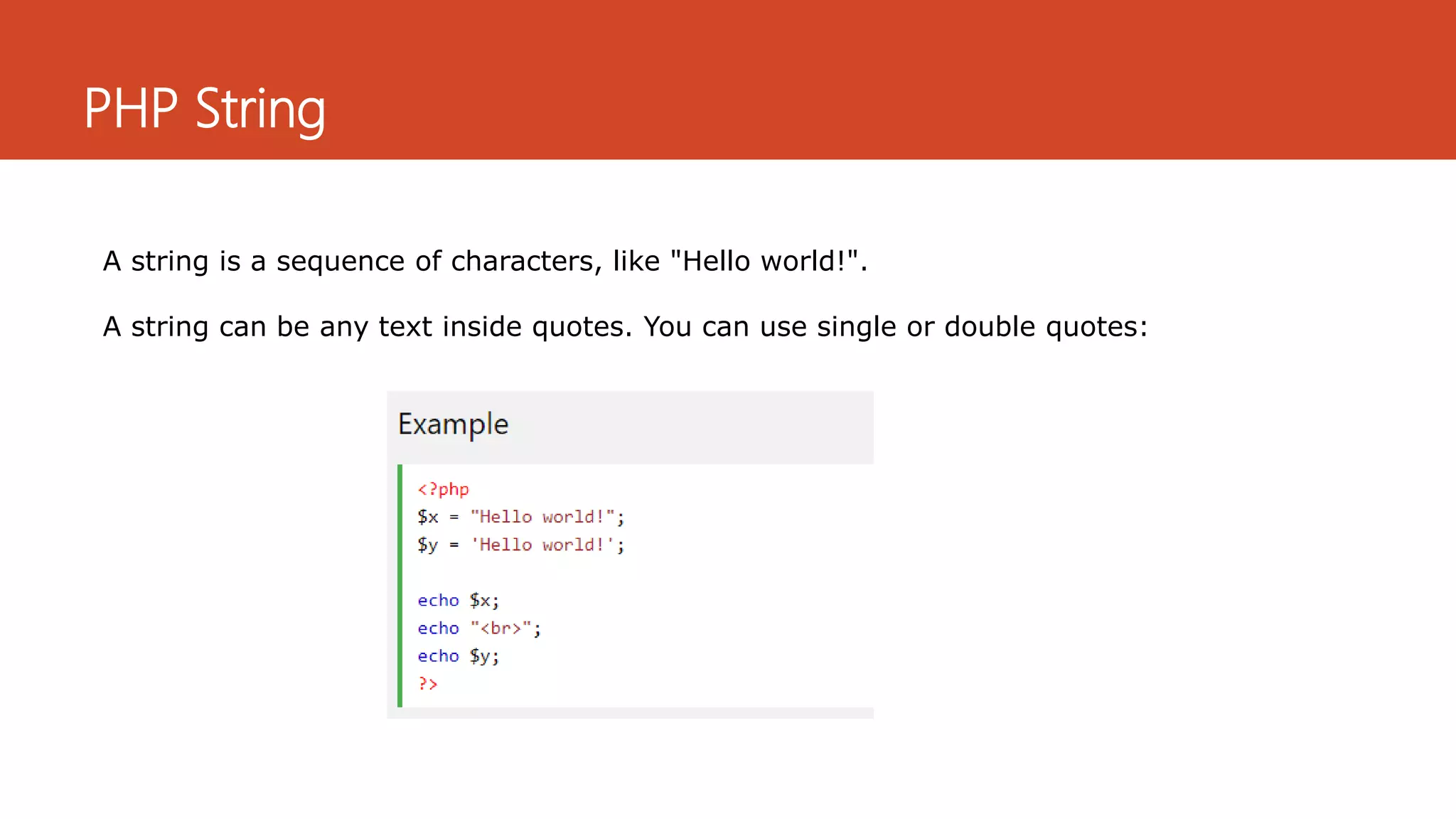Click the red "<?php" opening tag
This screenshot has width=1456, height=819.
pos(443,489)
